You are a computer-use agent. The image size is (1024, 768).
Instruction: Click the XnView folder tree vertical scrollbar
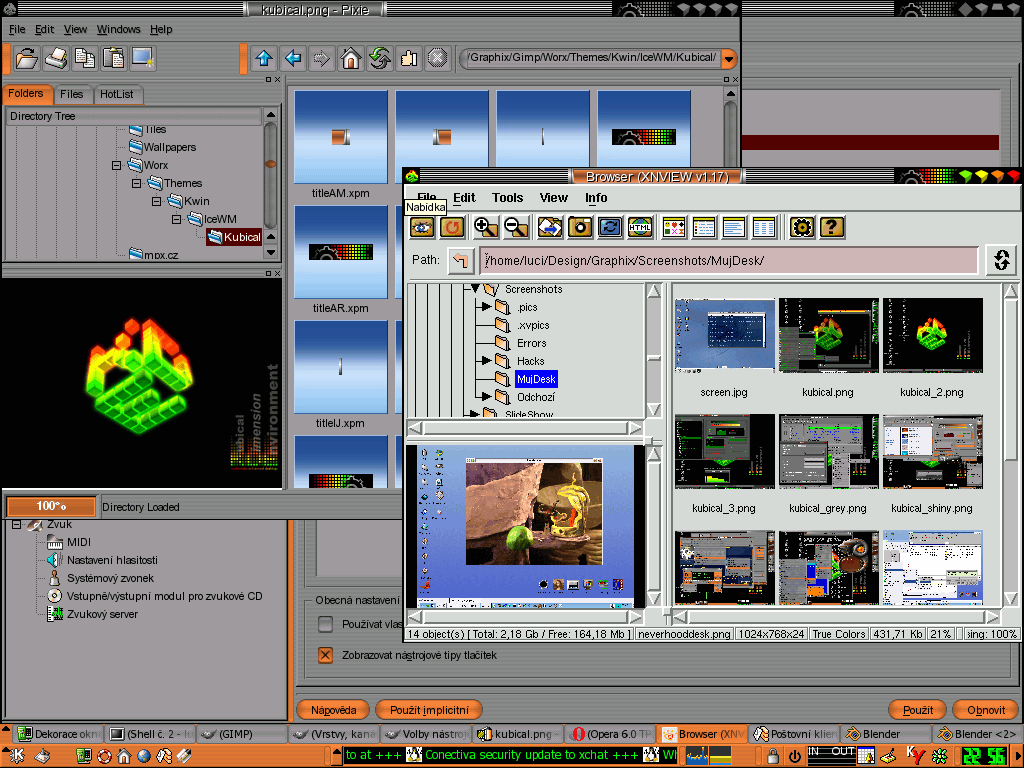(x=654, y=349)
